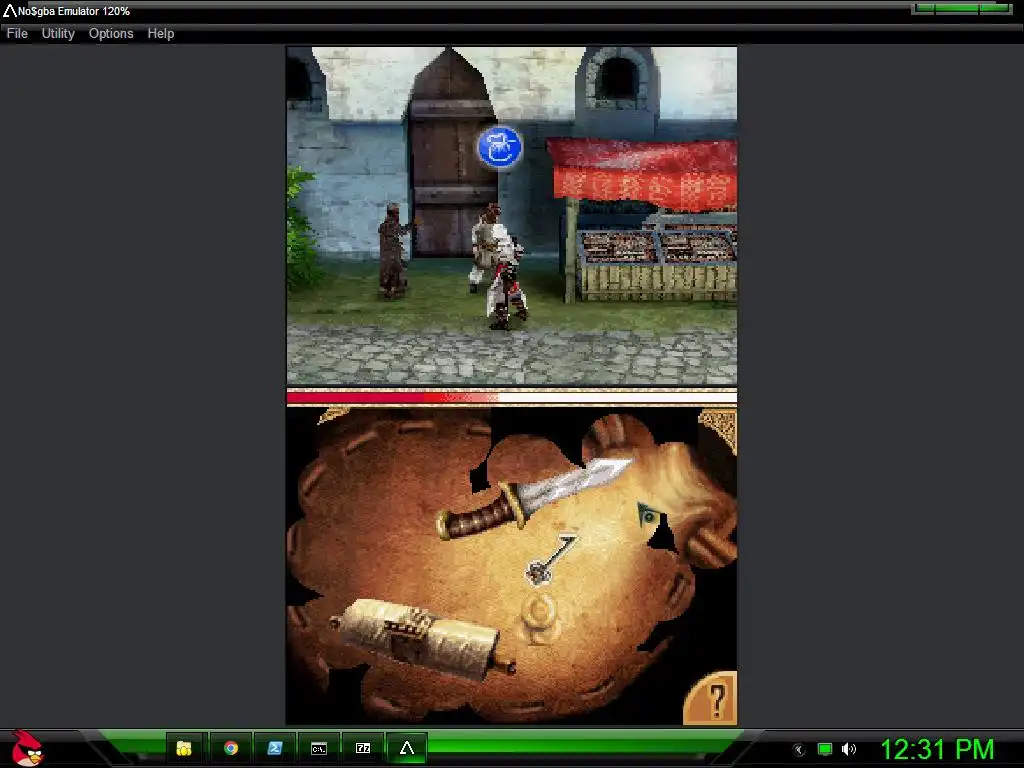Screen dimensions: 1024x768
Task: Click the hooded NPC by the door
Action: tap(394, 251)
